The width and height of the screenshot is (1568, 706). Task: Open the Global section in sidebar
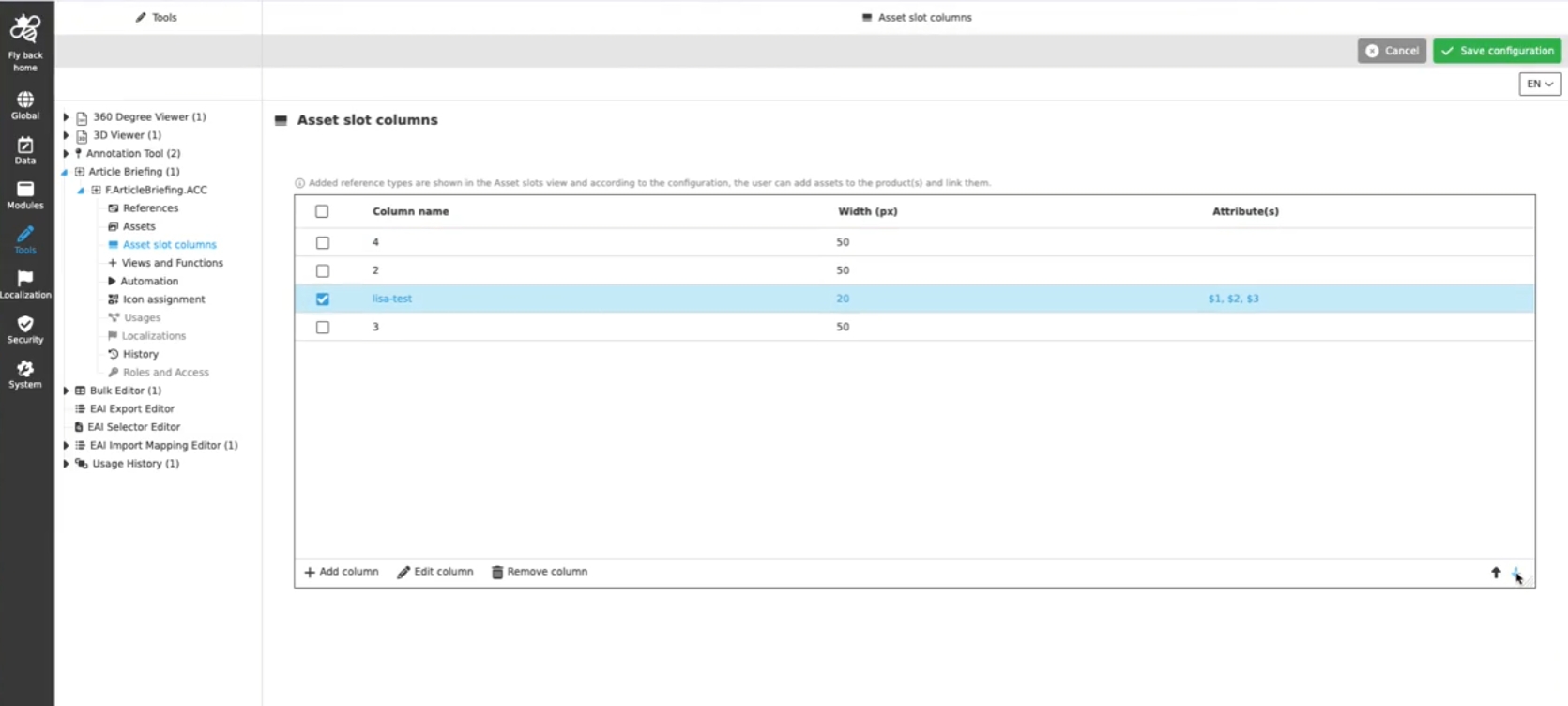point(25,105)
